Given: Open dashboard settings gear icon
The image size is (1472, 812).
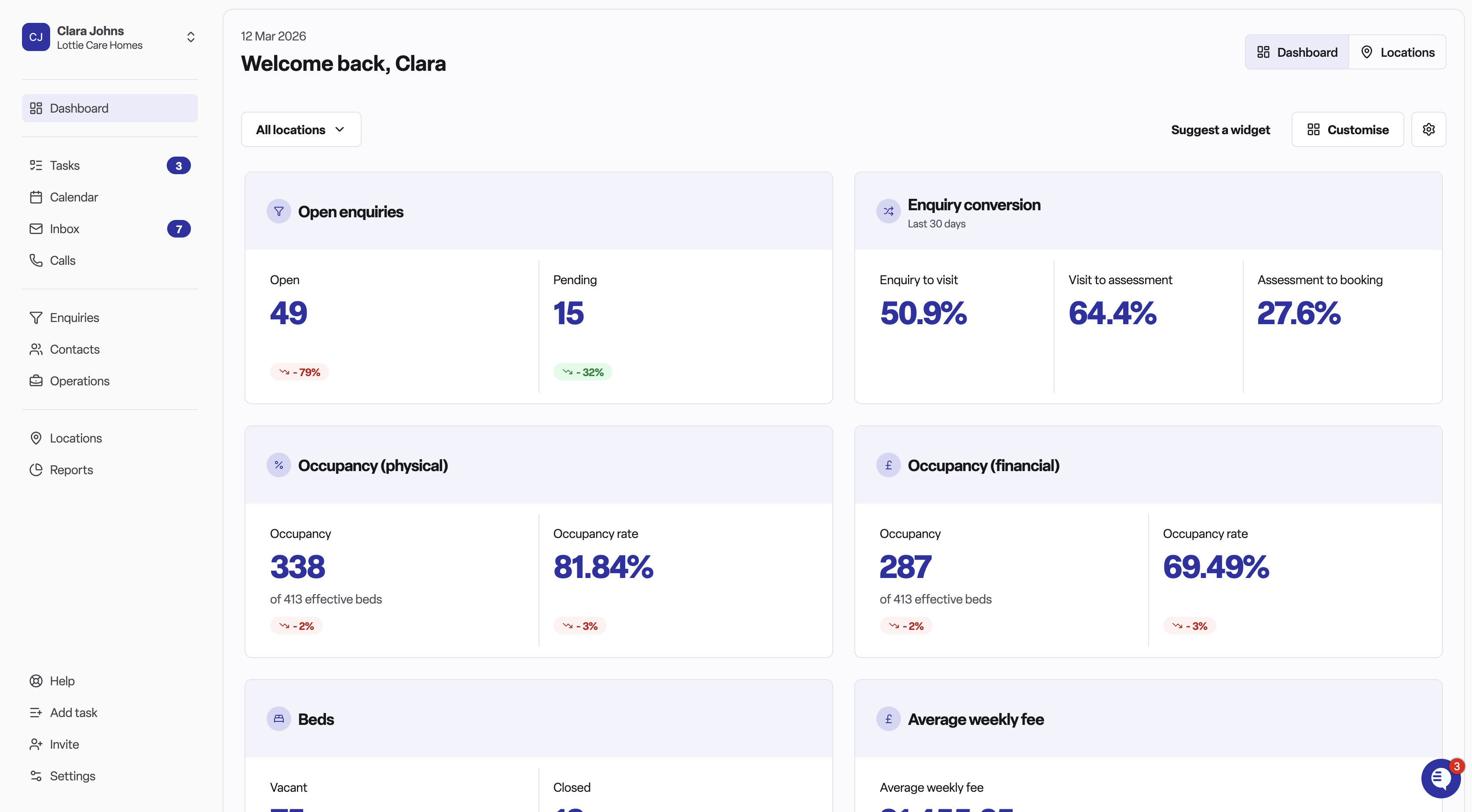Looking at the screenshot, I should coord(1428,130).
